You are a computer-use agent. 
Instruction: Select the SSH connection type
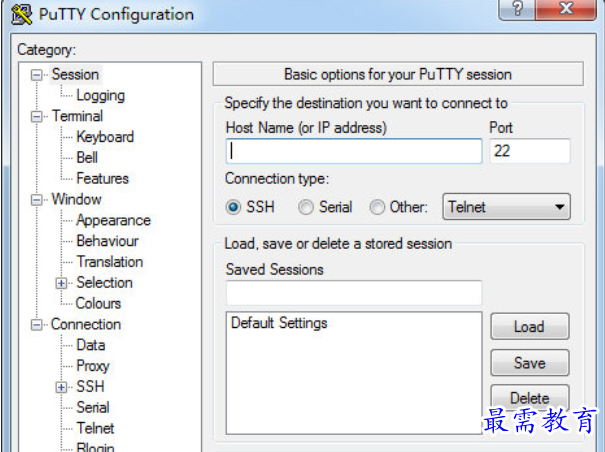coord(234,207)
